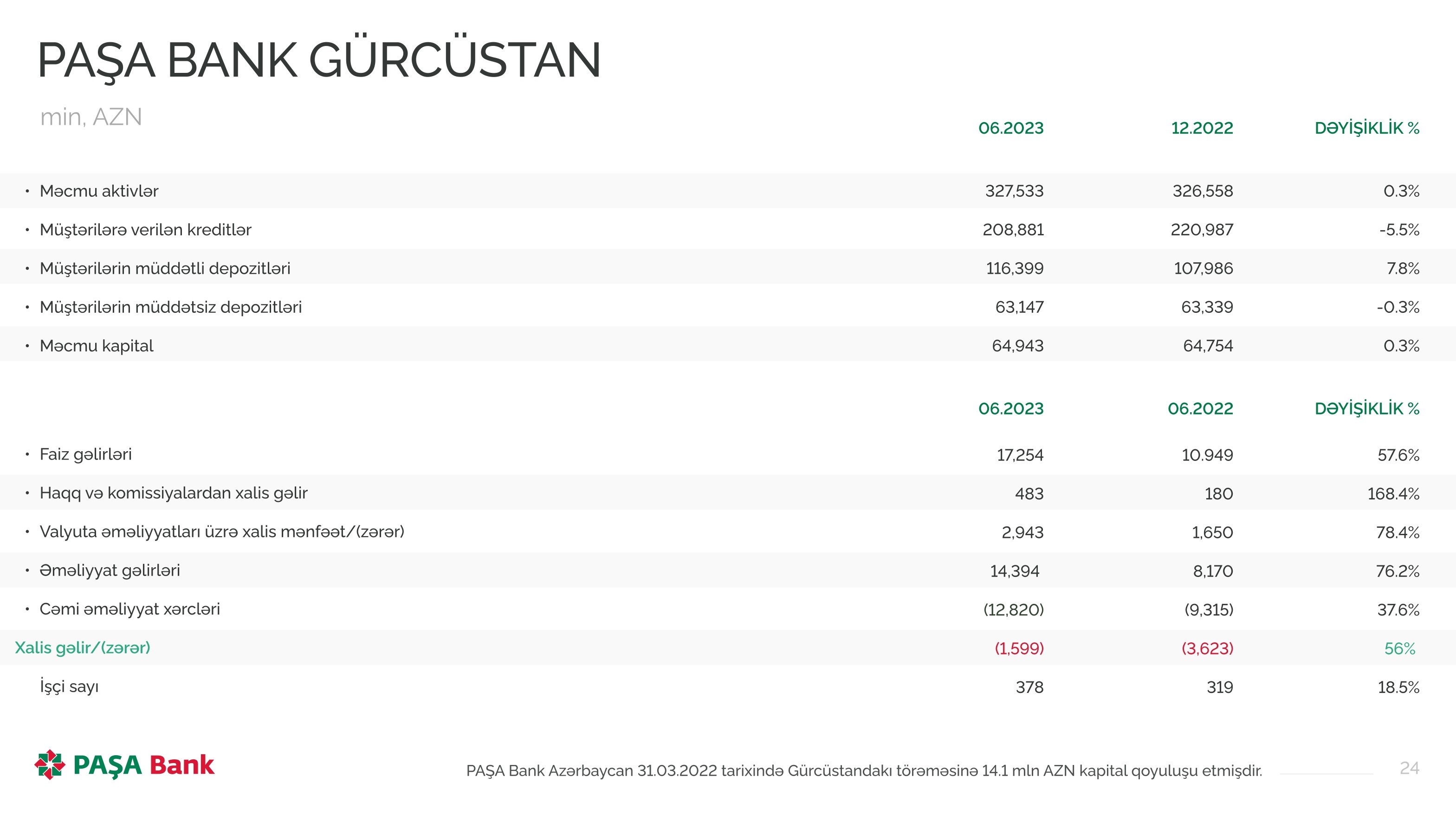Click the Müştərilərə verilən kreditlər label
Screen dimensions: 1456x816
pyautogui.click(x=145, y=230)
